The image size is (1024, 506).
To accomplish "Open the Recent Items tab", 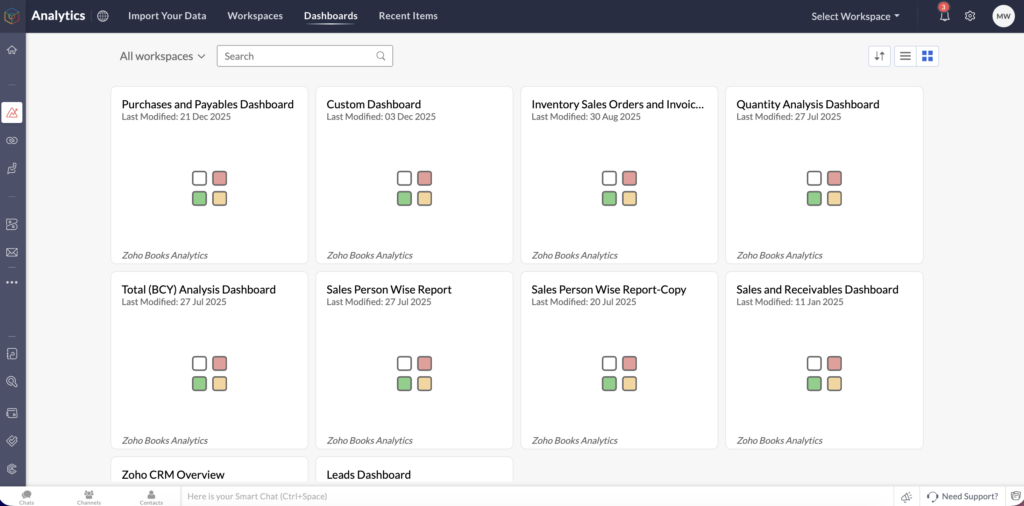I will [x=408, y=16].
